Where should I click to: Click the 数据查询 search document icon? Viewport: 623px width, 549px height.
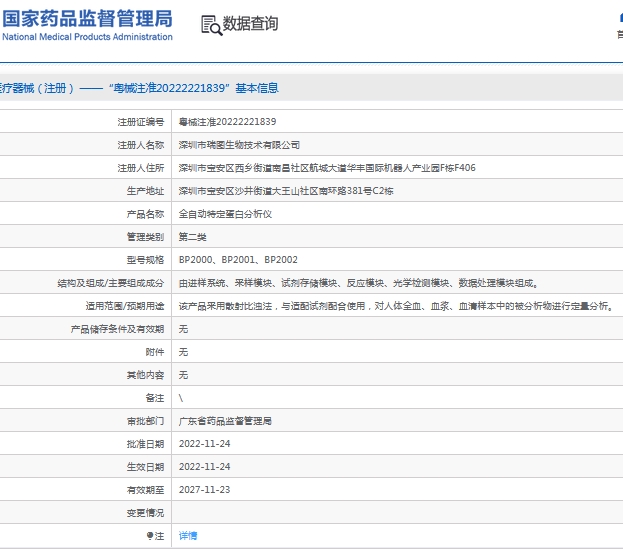point(211,25)
